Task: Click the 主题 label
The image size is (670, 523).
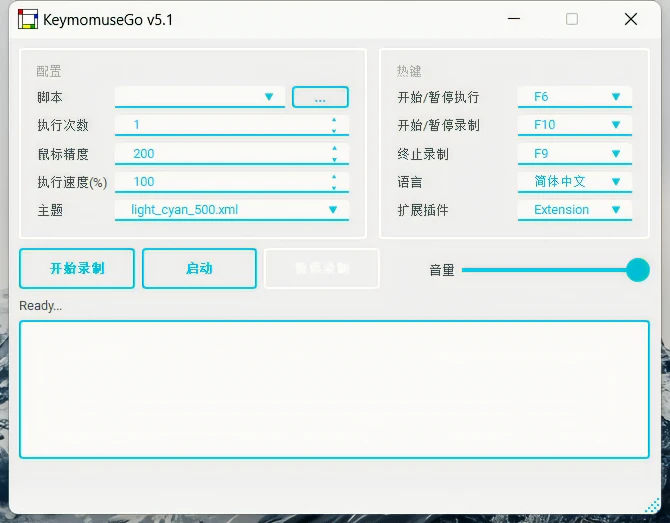Action: coord(50,210)
